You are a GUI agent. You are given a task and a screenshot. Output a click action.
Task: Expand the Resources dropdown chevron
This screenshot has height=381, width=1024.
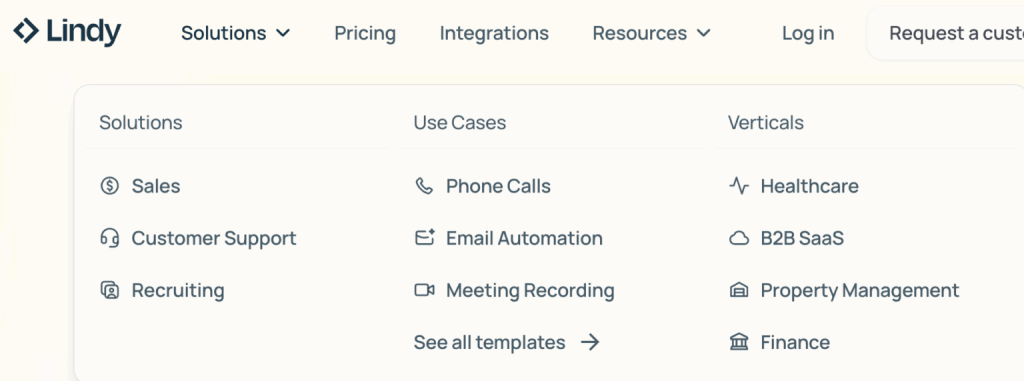point(703,33)
